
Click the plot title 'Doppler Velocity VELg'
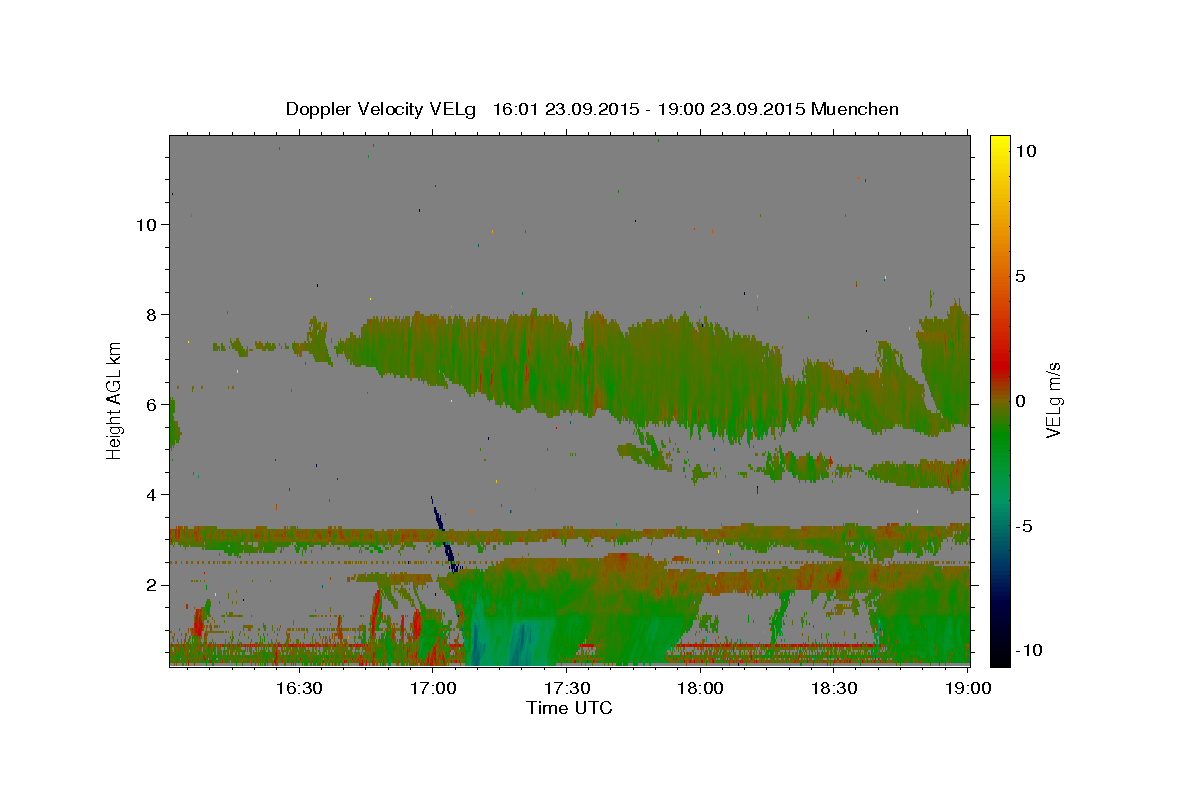[x=379, y=109]
